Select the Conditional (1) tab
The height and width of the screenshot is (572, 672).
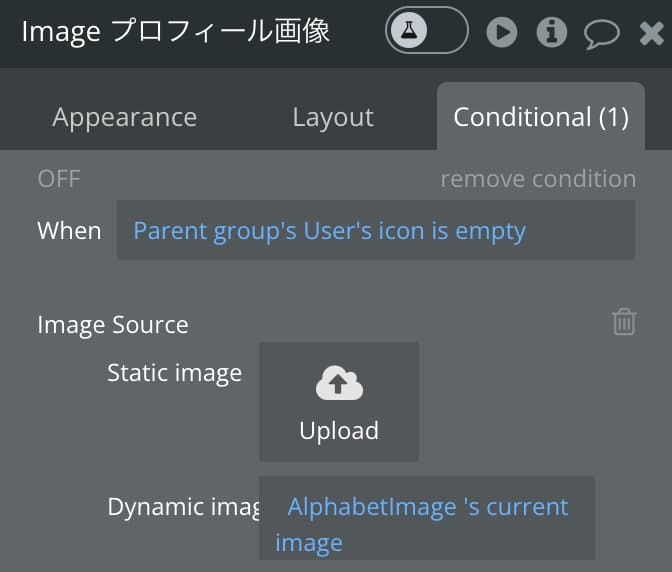[541, 117]
